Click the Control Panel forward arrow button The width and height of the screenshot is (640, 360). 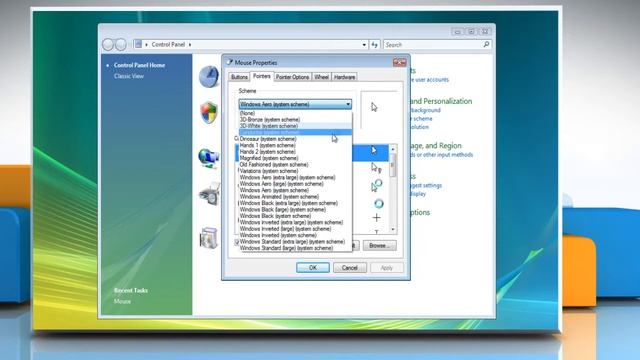(x=121, y=44)
